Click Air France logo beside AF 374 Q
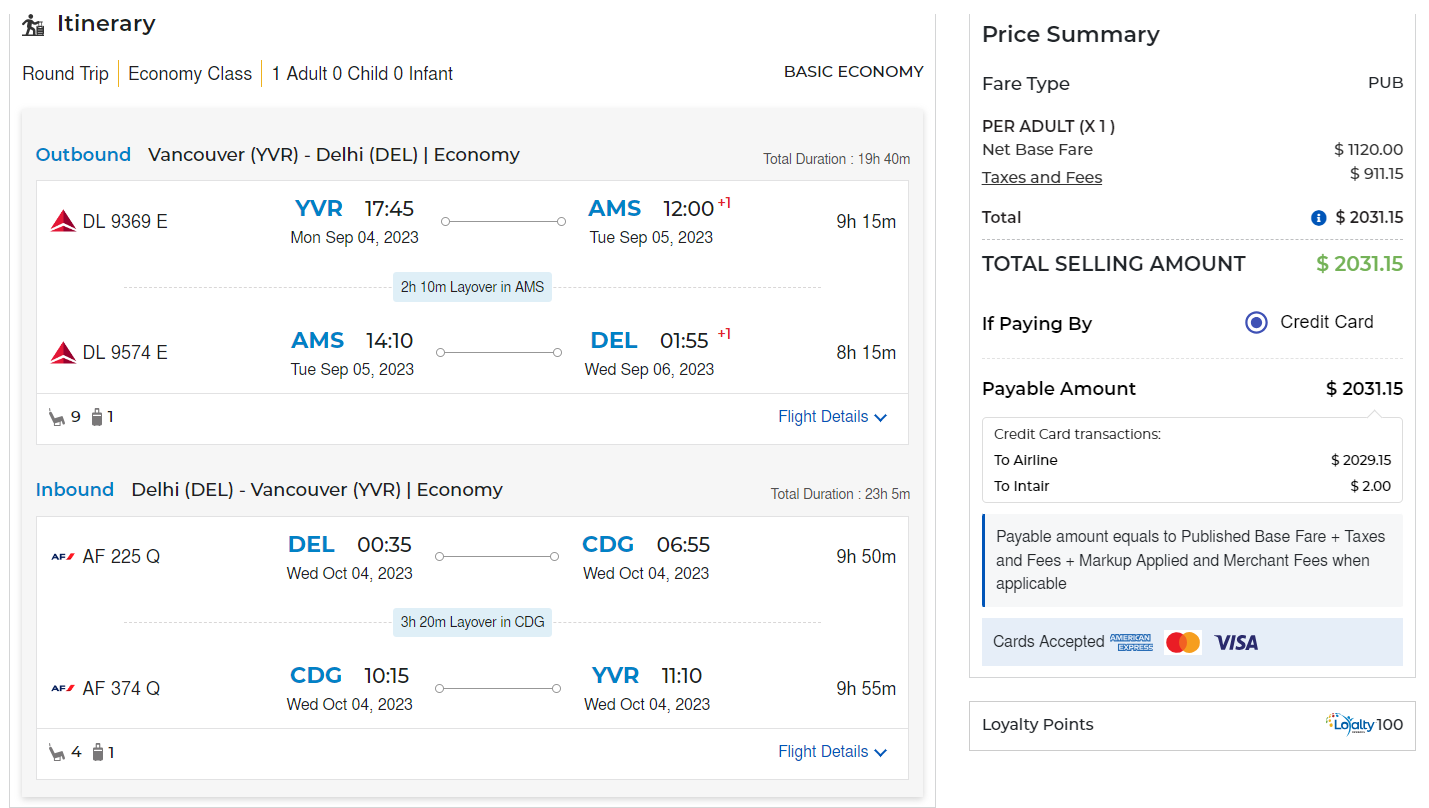Screen dimensions: 1429x808 tap(63, 688)
